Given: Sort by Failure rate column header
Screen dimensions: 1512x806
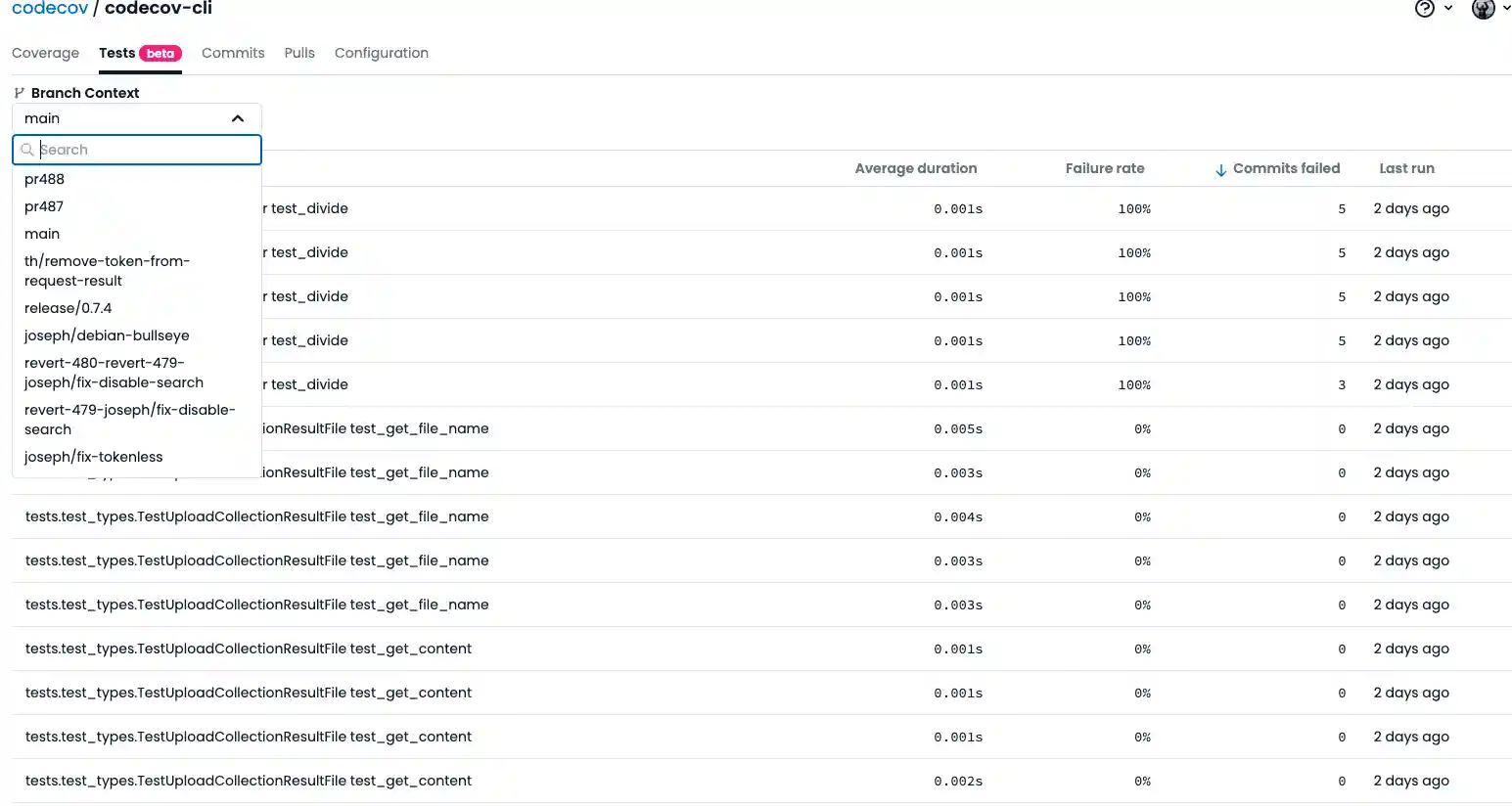Looking at the screenshot, I should 1104,168.
